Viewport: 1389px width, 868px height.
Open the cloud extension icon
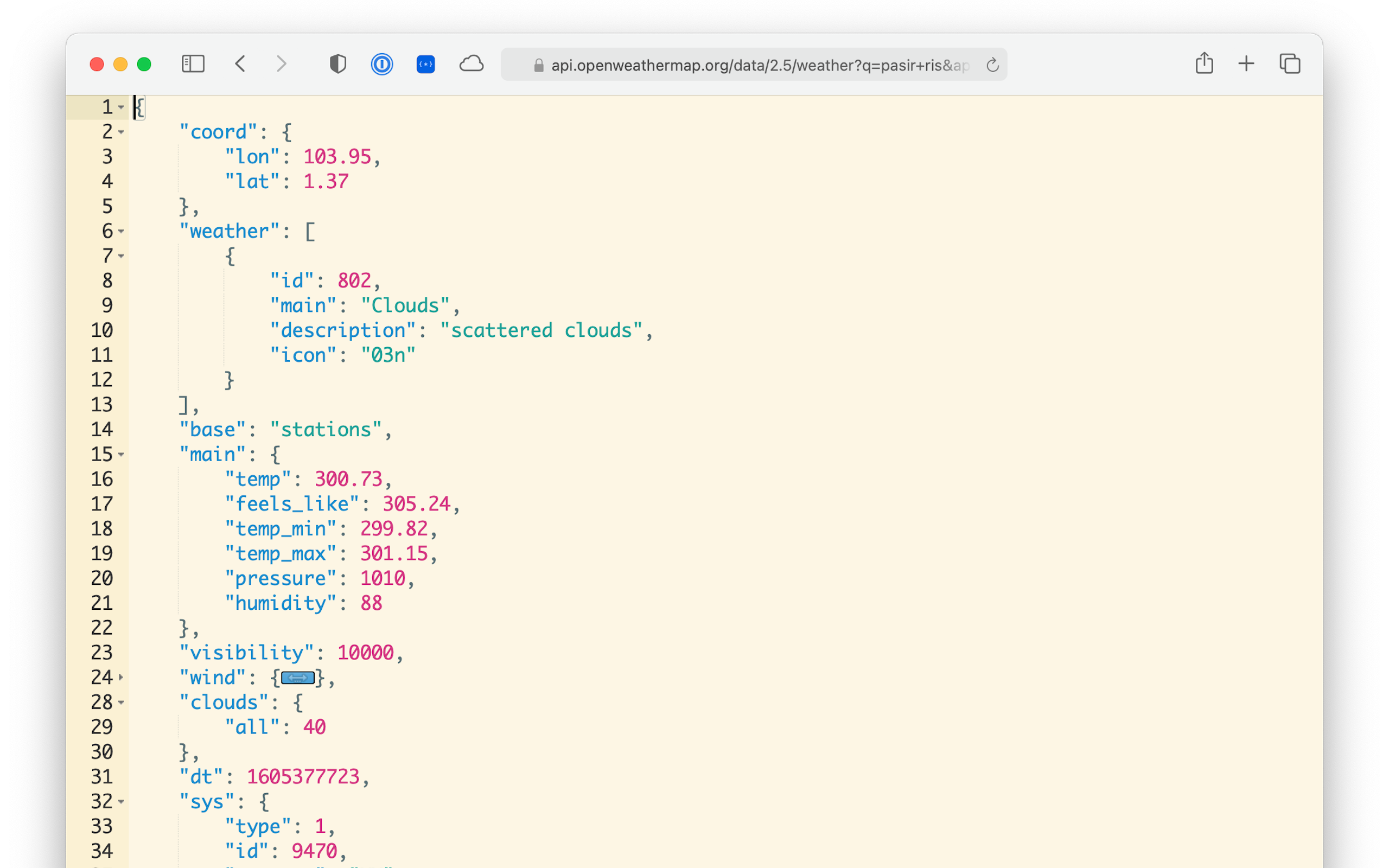pyautogui.click(x=471, y=63)
